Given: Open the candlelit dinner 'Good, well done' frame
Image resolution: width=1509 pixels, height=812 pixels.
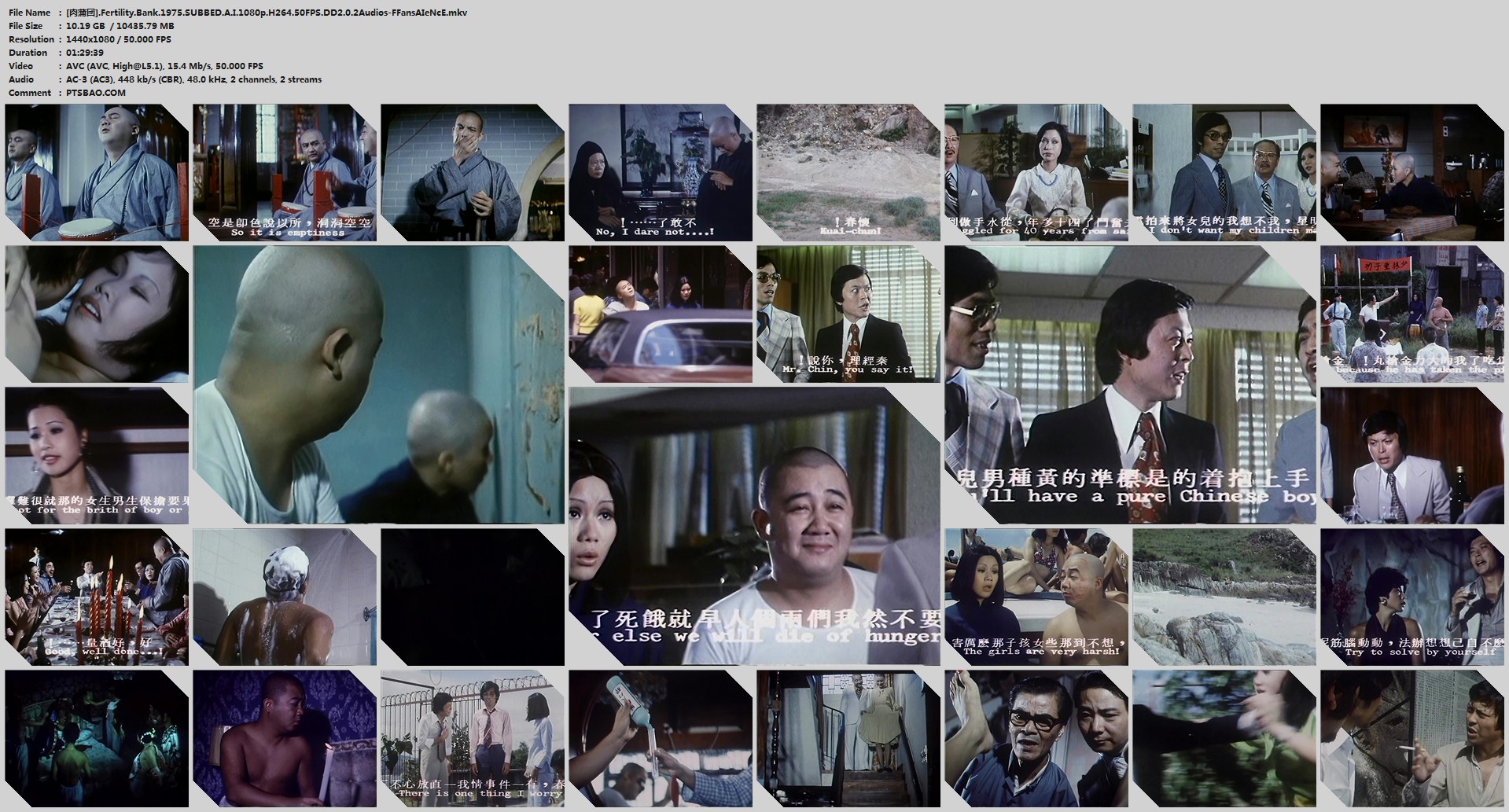Looking at the screenshot, I should [97, 597].
